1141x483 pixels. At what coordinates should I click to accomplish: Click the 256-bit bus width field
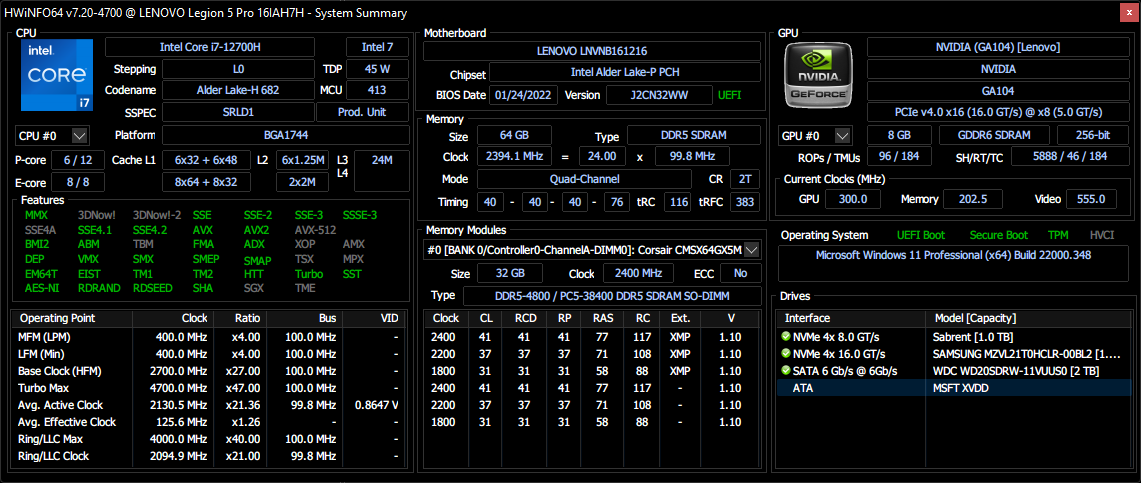pyautogui.click(x=1092, y=135)
